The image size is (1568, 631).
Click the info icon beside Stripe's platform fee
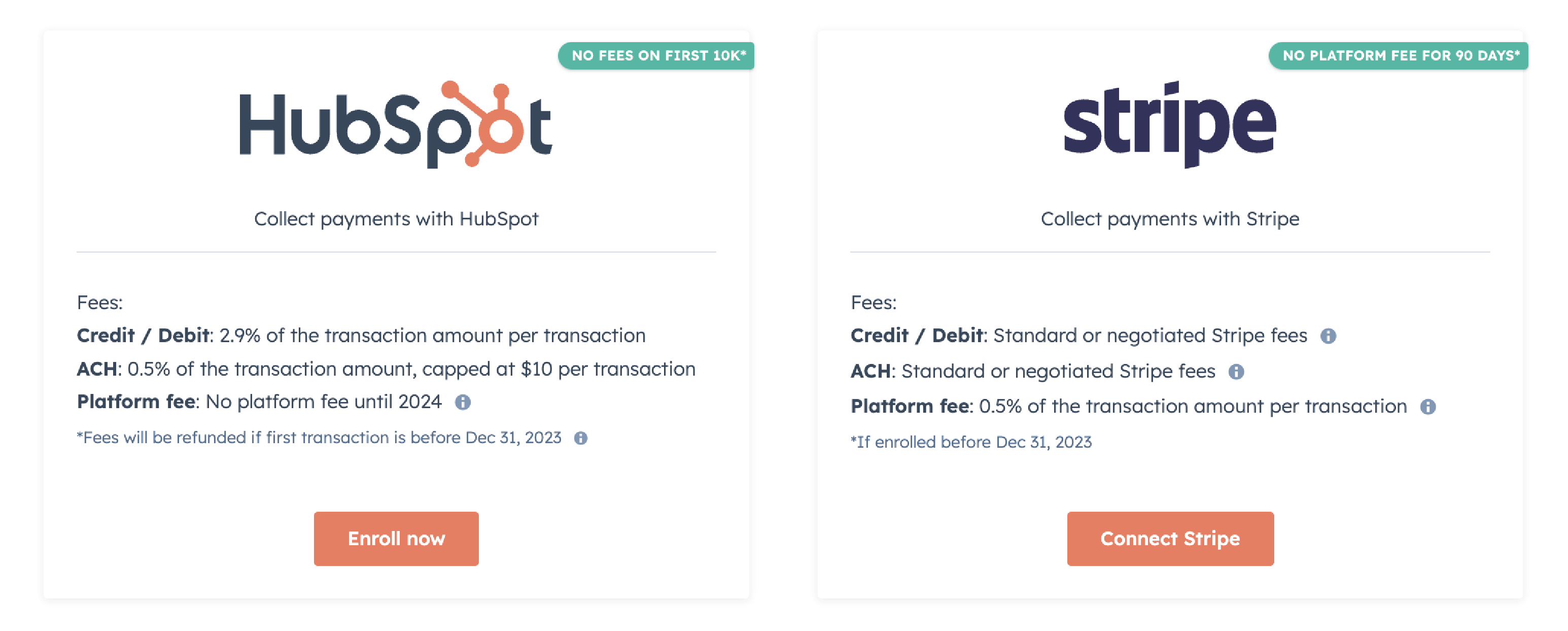click(1427, 407)
